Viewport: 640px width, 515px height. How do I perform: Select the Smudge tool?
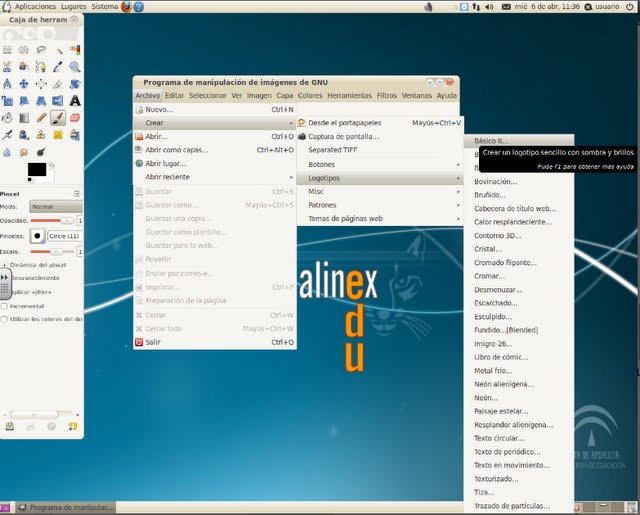point(24,152)
